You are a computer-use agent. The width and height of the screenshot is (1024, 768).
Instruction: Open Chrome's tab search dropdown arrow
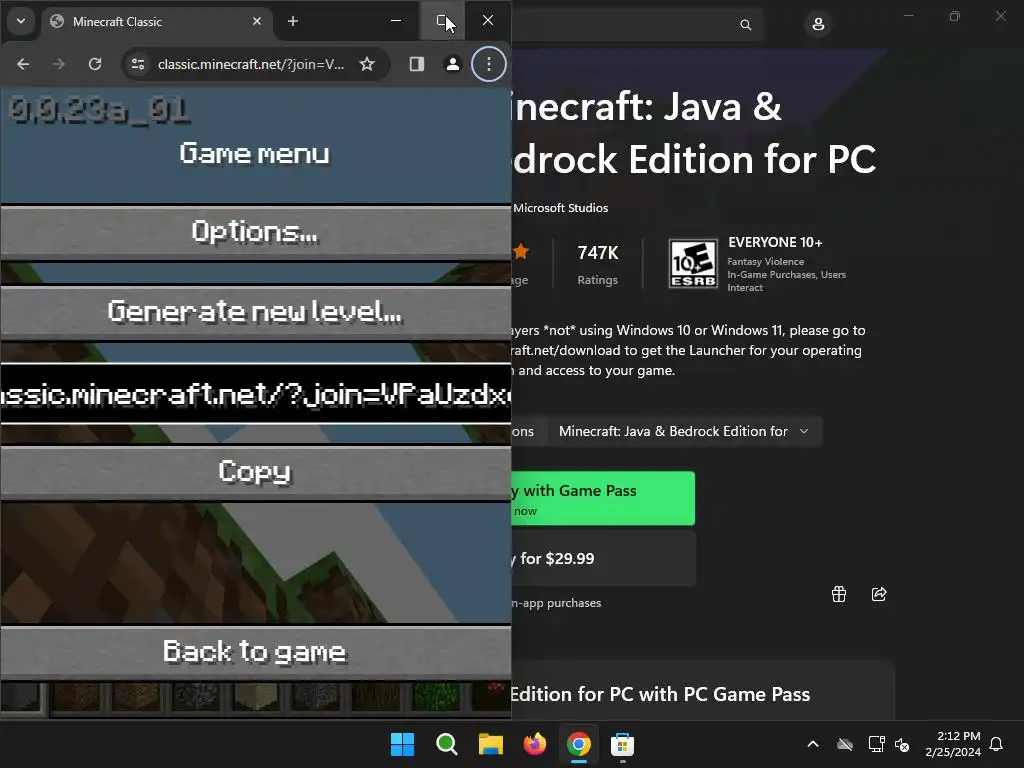pos(21,21)
